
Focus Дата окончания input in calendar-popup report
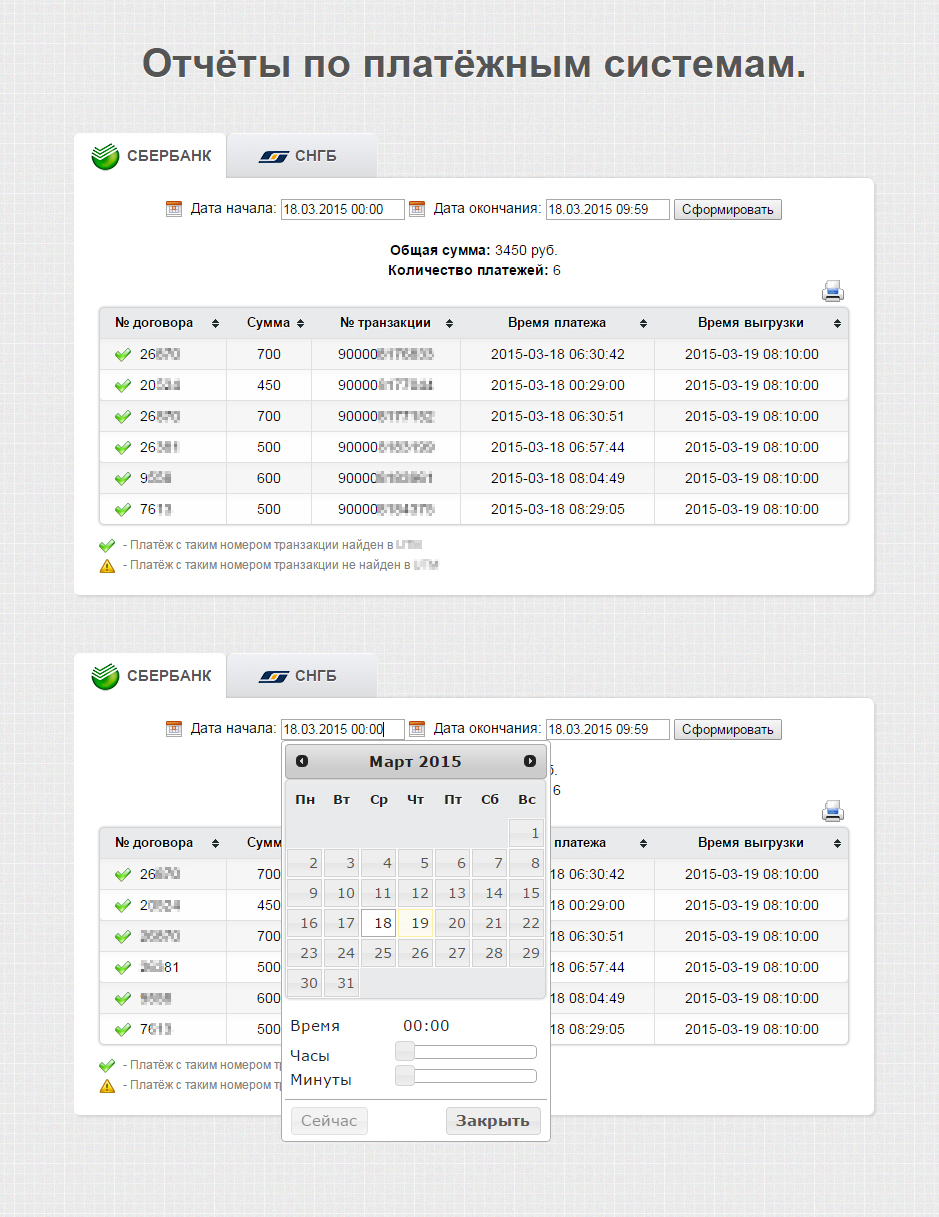pyautogui.click(x=608, y=730)
